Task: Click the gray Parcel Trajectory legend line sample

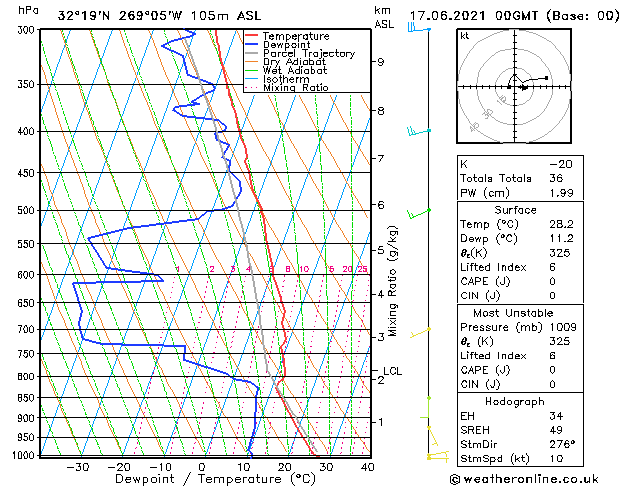Action: pyautogui.click(x=252, y=53)
